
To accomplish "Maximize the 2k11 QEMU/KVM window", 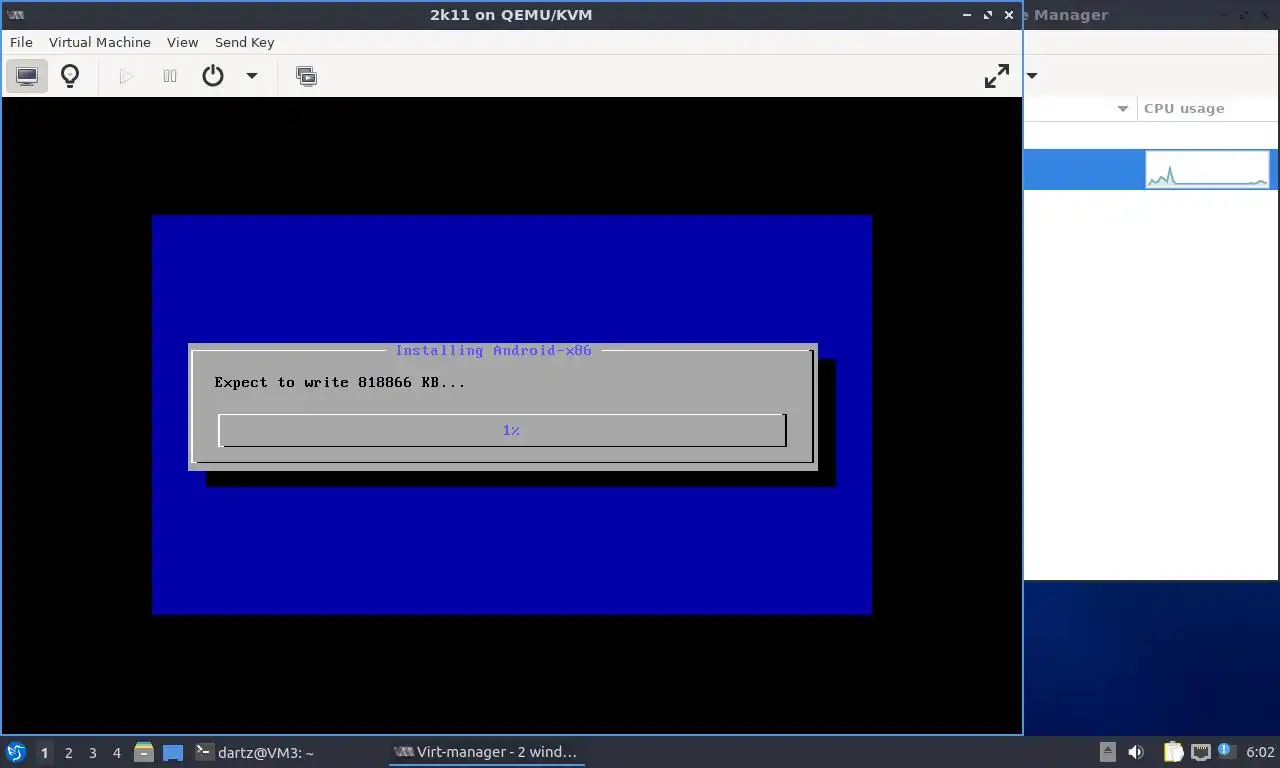I will [988, 15].
